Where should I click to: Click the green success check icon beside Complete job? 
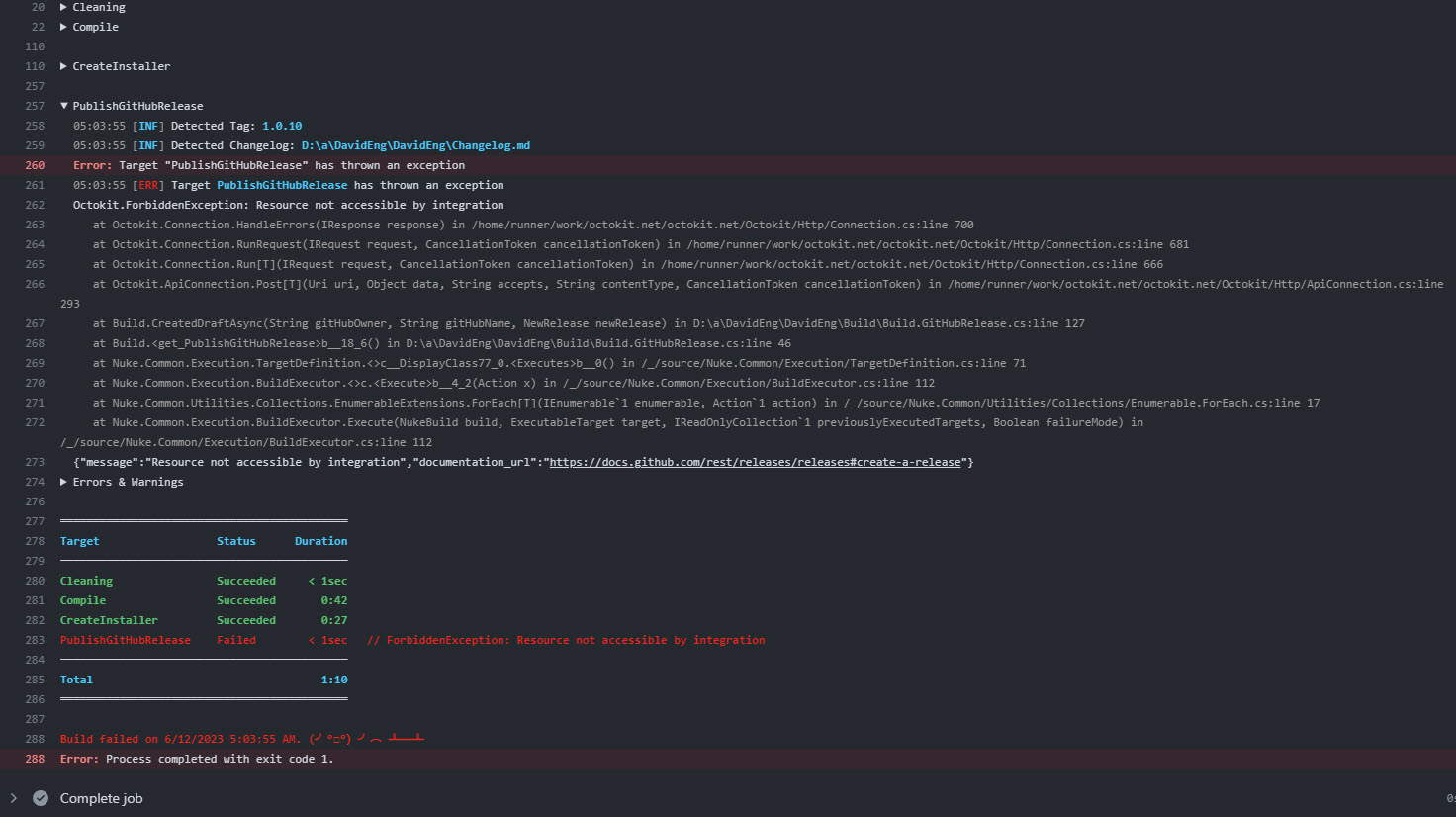(x=40, y=798)
